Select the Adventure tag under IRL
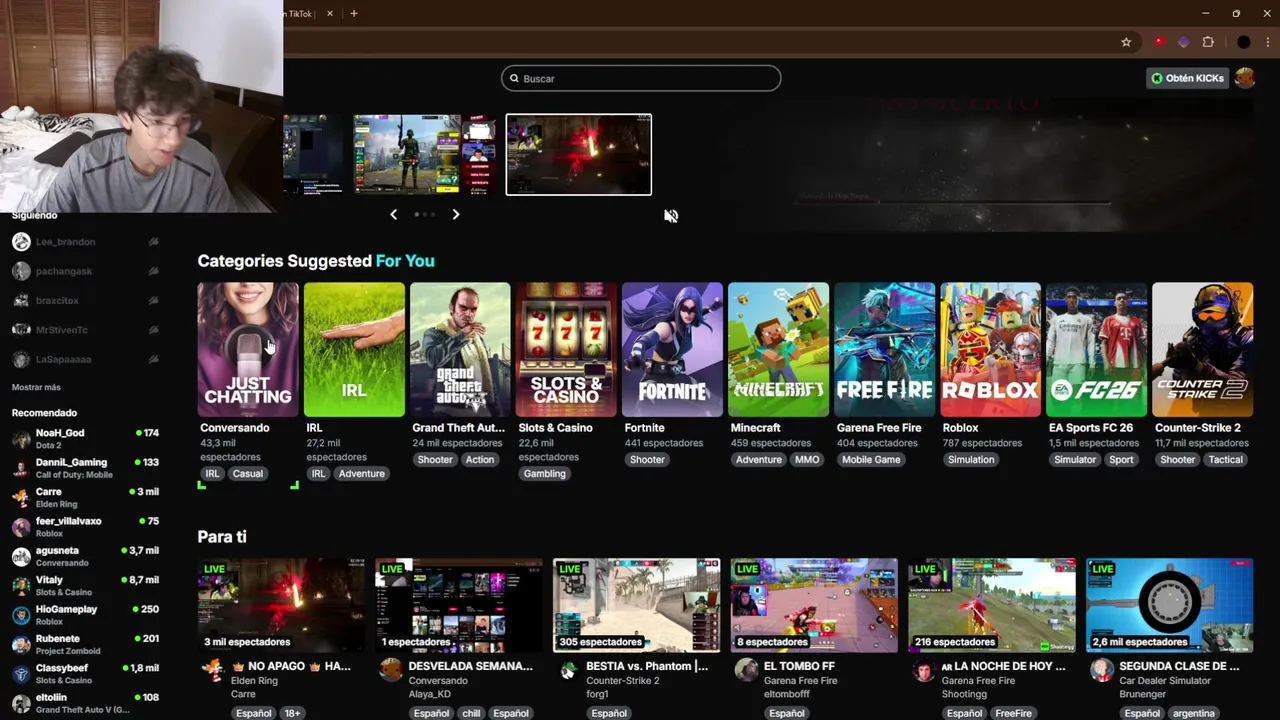The height and width of the screenshot is (720, 1280). coord(361,474)
